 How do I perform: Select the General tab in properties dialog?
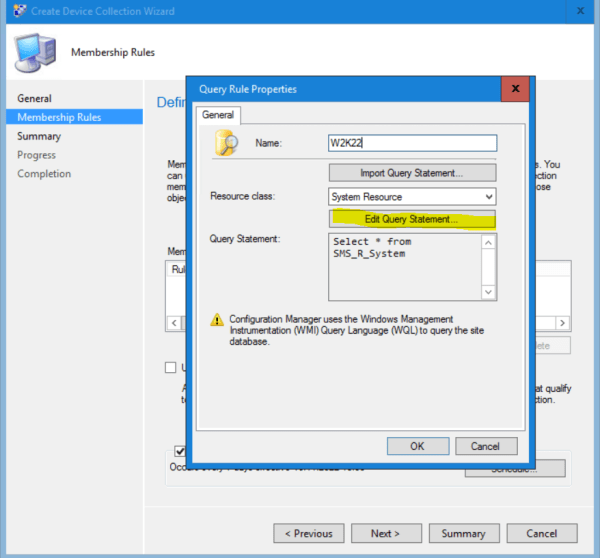coord(218,115)
